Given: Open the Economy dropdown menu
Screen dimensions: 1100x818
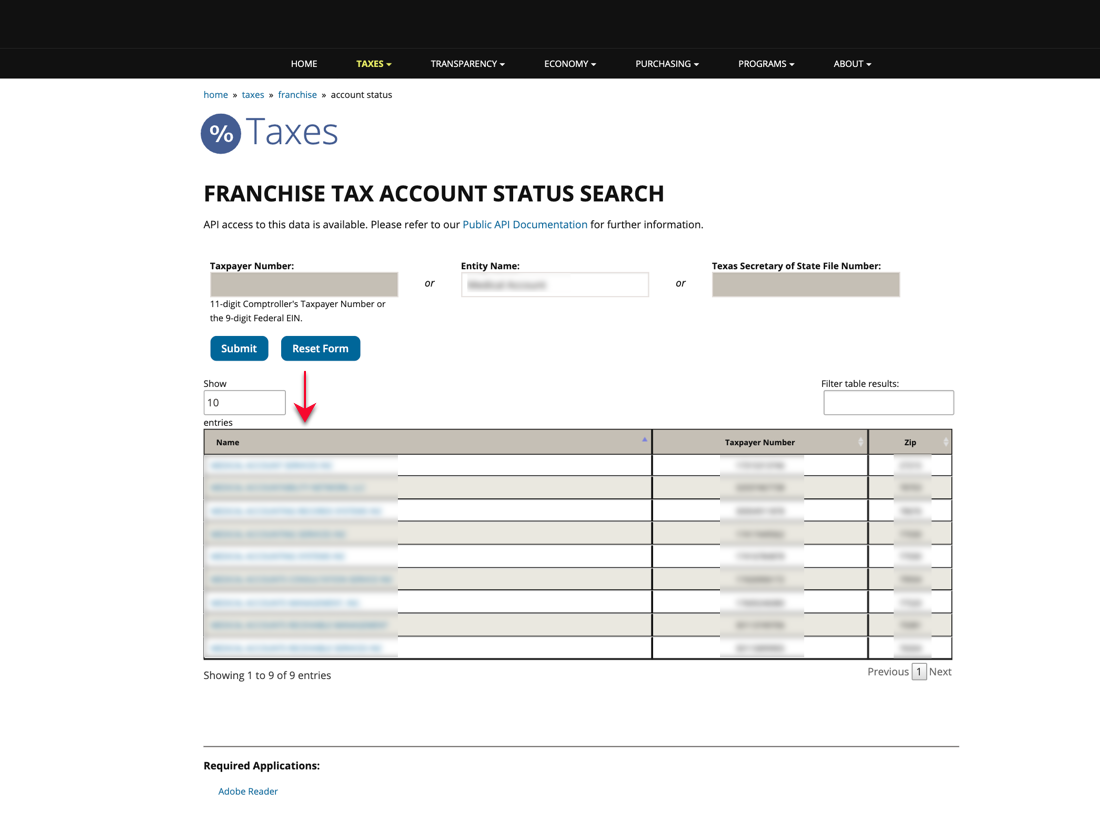Looking at the screenshot, I should [x=570, y=64].
